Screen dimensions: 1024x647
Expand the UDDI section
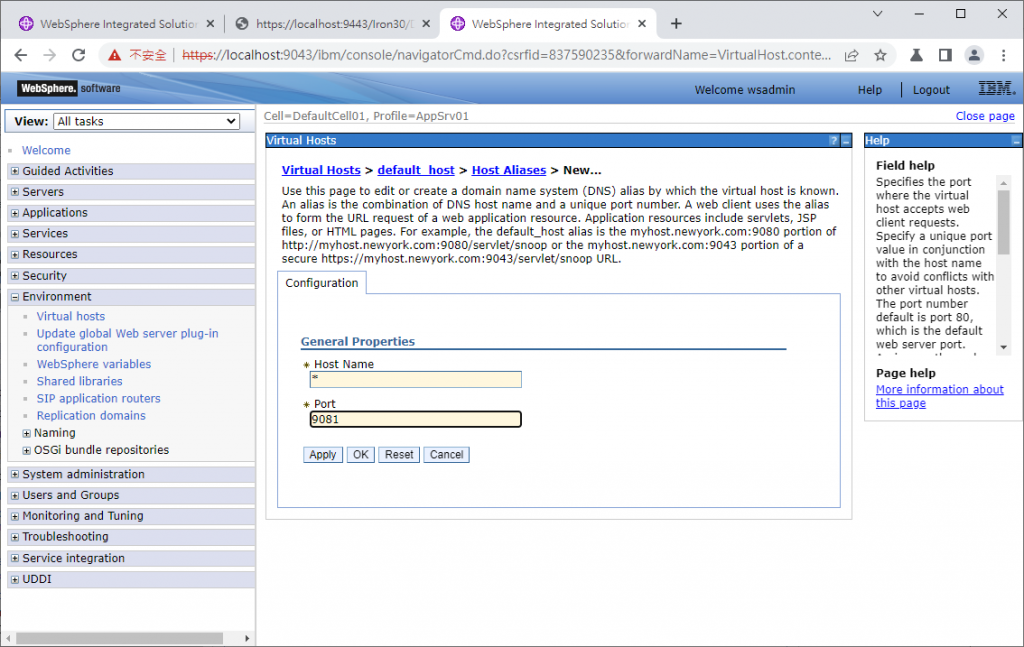[15, 579]
